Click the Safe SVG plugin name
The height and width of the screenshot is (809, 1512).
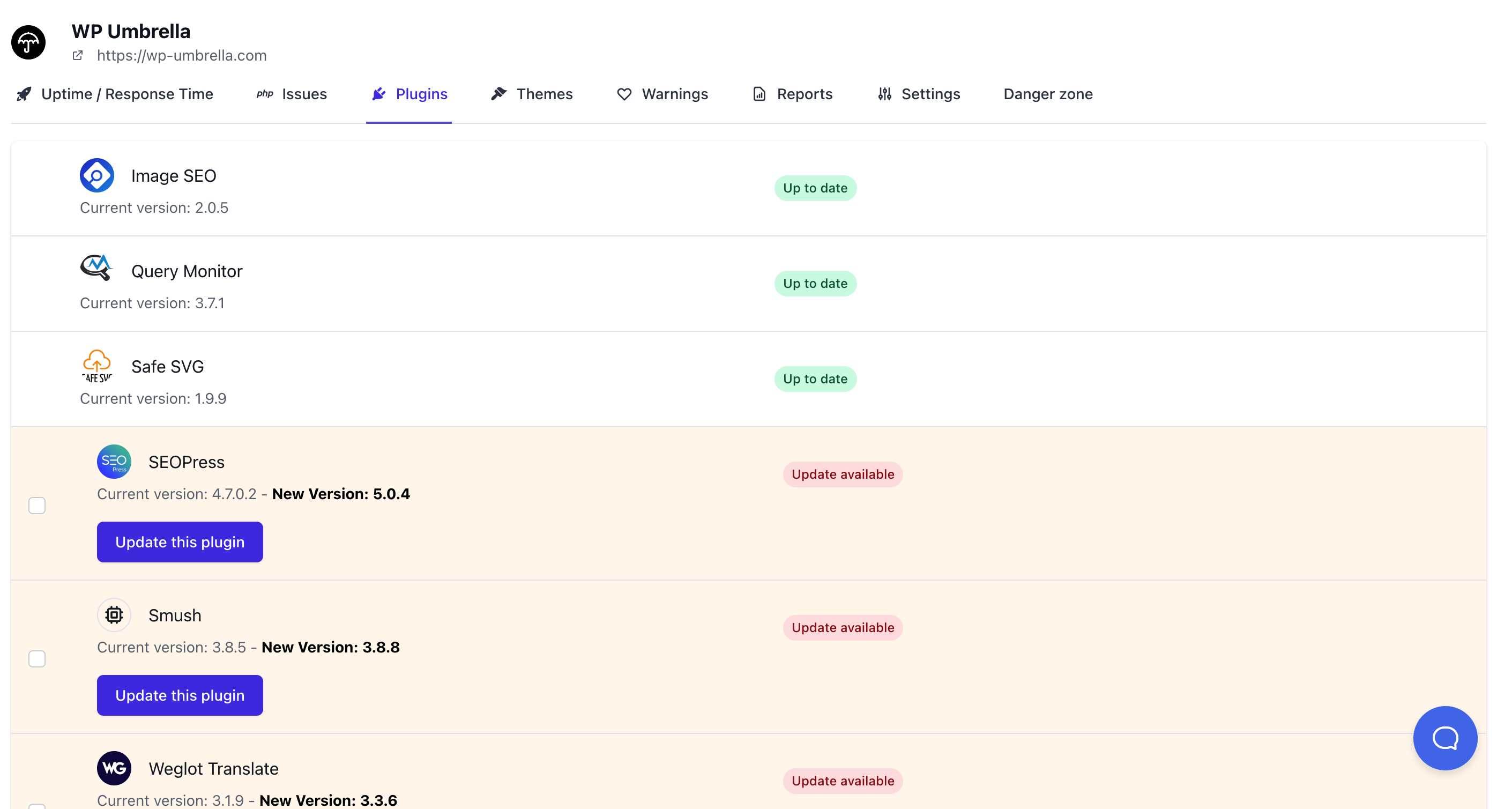(168, 366)
